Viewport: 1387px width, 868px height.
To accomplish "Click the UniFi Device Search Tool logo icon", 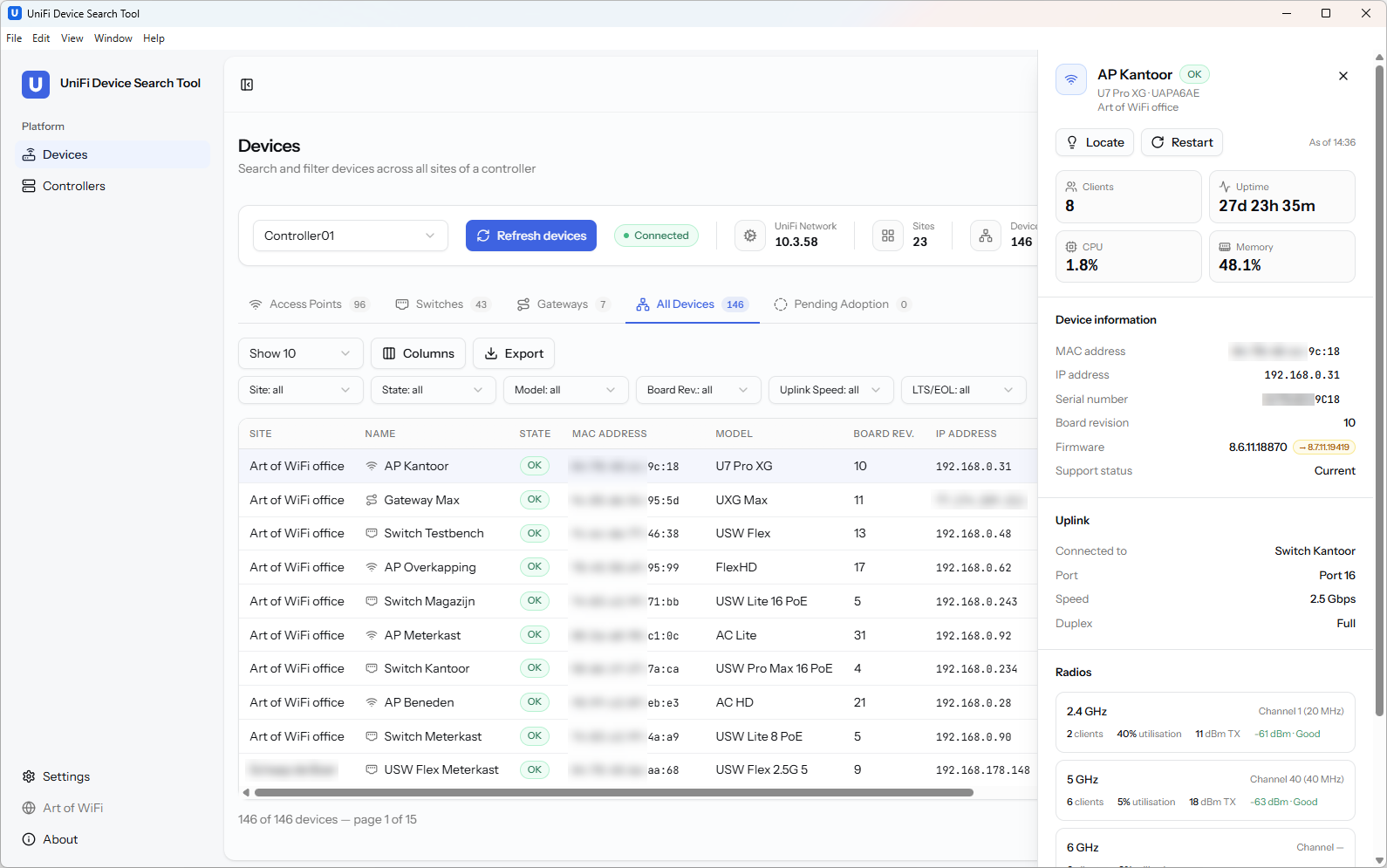I will pos(36,85).
